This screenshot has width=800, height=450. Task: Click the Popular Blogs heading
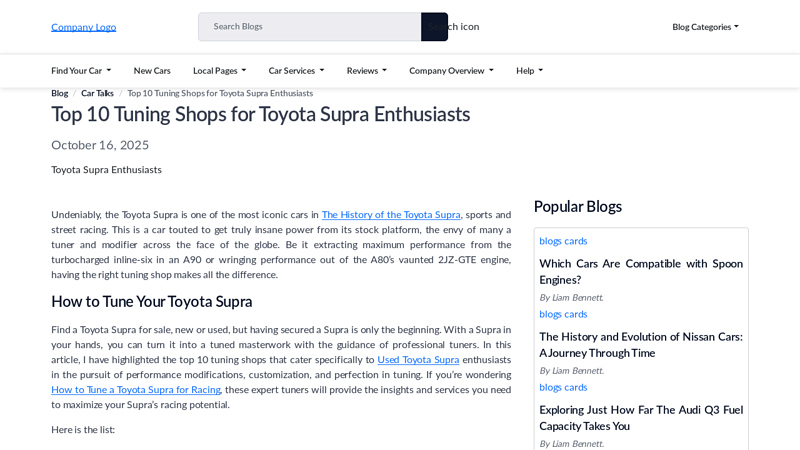(x=578, y=207)
